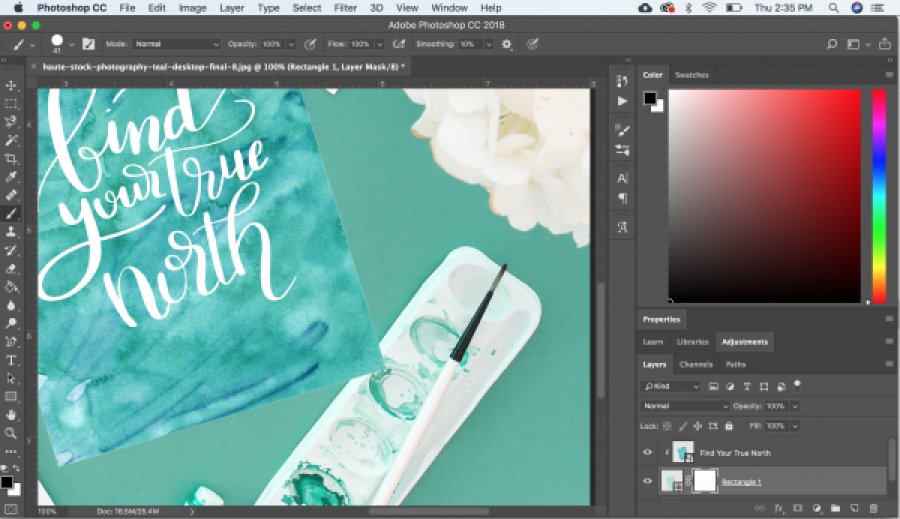
Task: Select the Type tool in toolbar
Action: coord(12,360)
